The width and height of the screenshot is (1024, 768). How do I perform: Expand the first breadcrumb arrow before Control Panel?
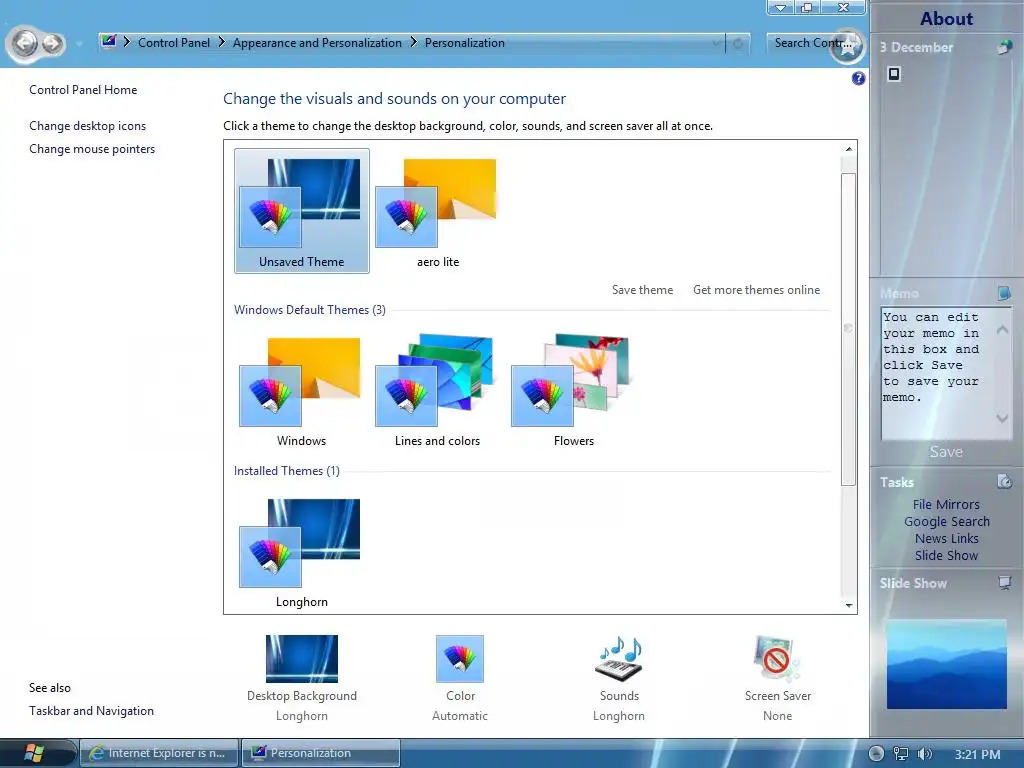(x=127, y=42)
